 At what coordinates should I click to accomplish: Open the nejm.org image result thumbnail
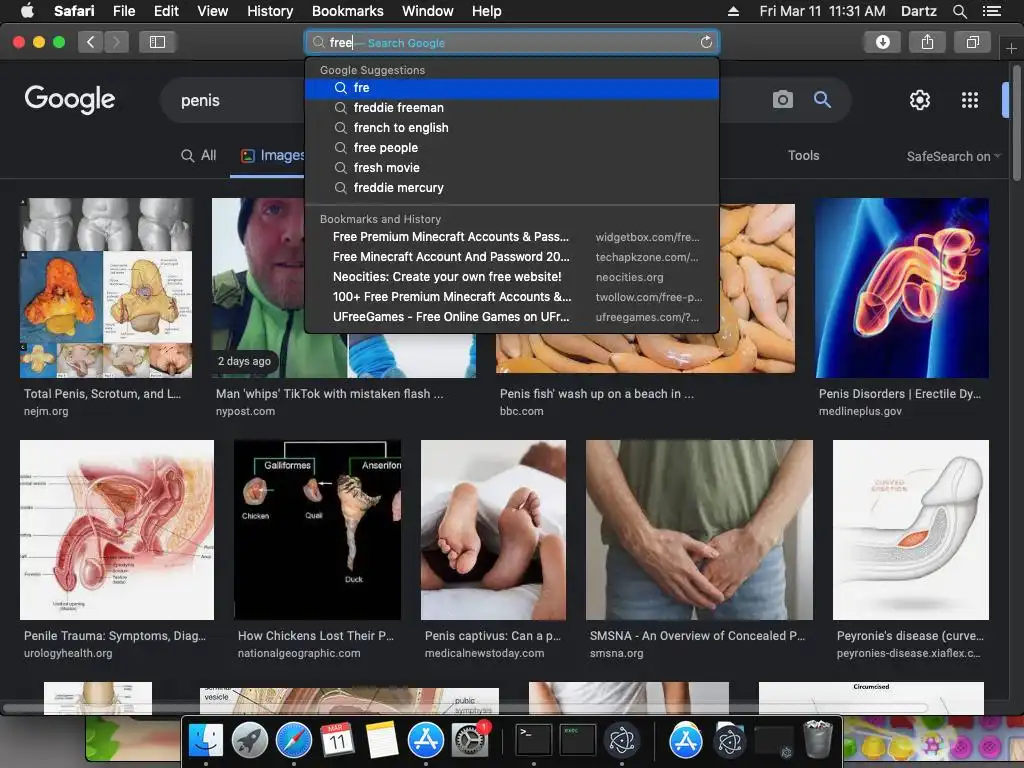[106, 288]
